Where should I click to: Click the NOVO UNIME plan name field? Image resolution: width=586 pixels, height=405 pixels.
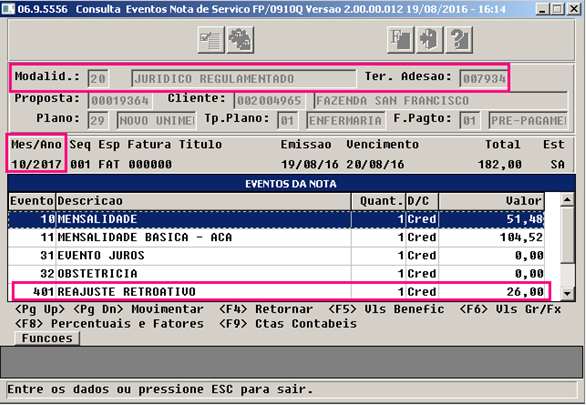[x=156, y=121]
